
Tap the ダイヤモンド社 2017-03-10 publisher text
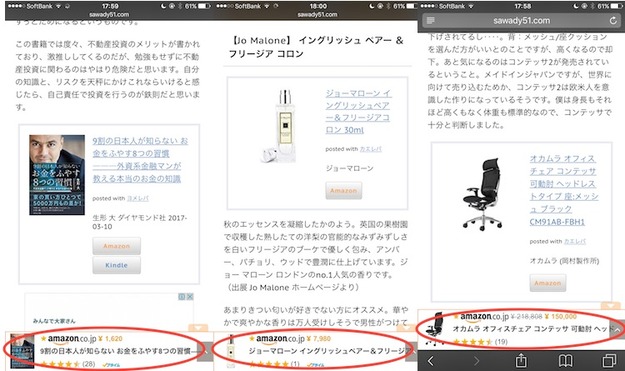point(140,222)
